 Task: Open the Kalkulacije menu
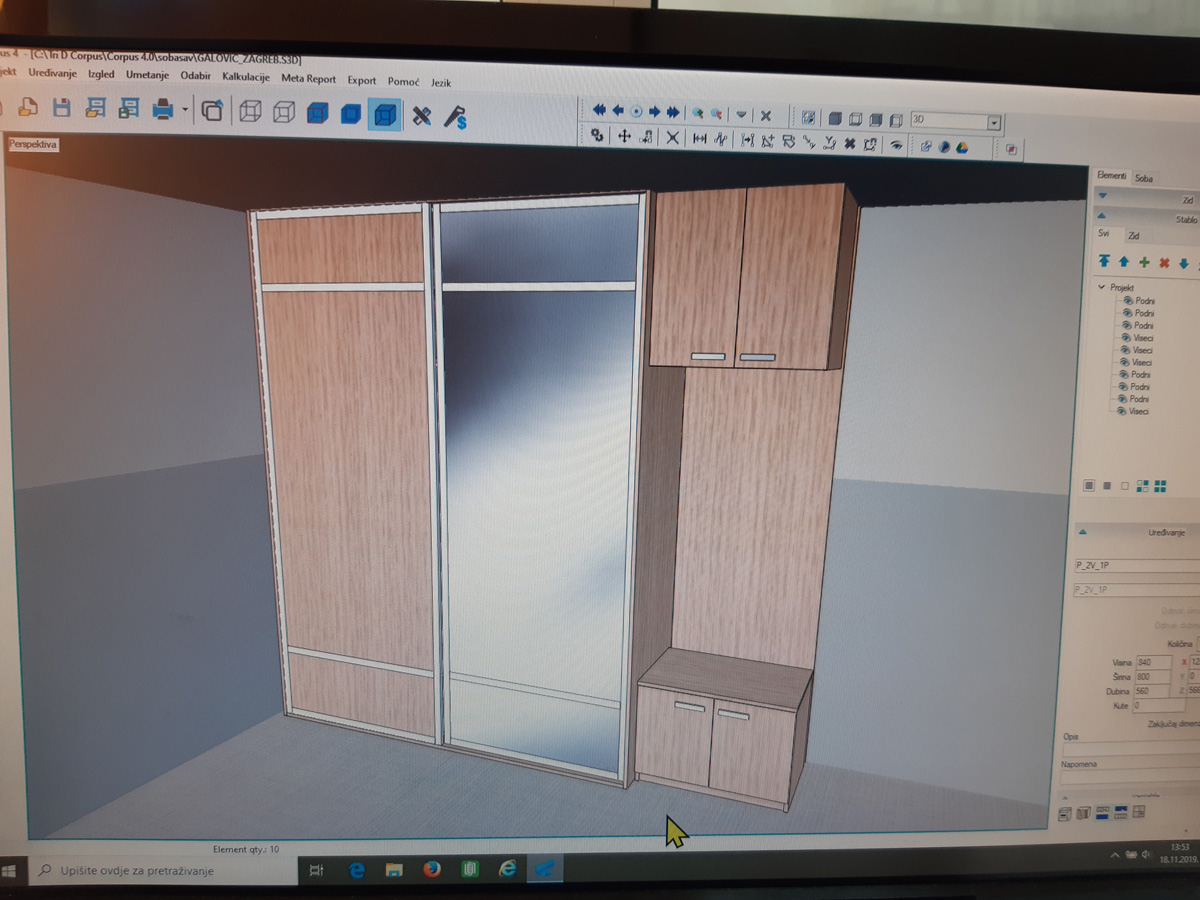pos(246,77)
